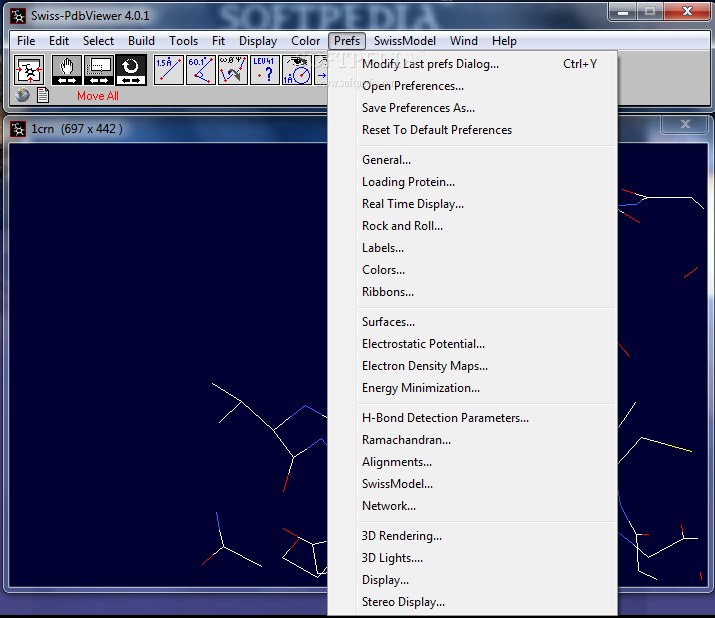The width and height of the screenshot is (715, 618).
Task: Open the Help menu
Action: pos(504,41)
